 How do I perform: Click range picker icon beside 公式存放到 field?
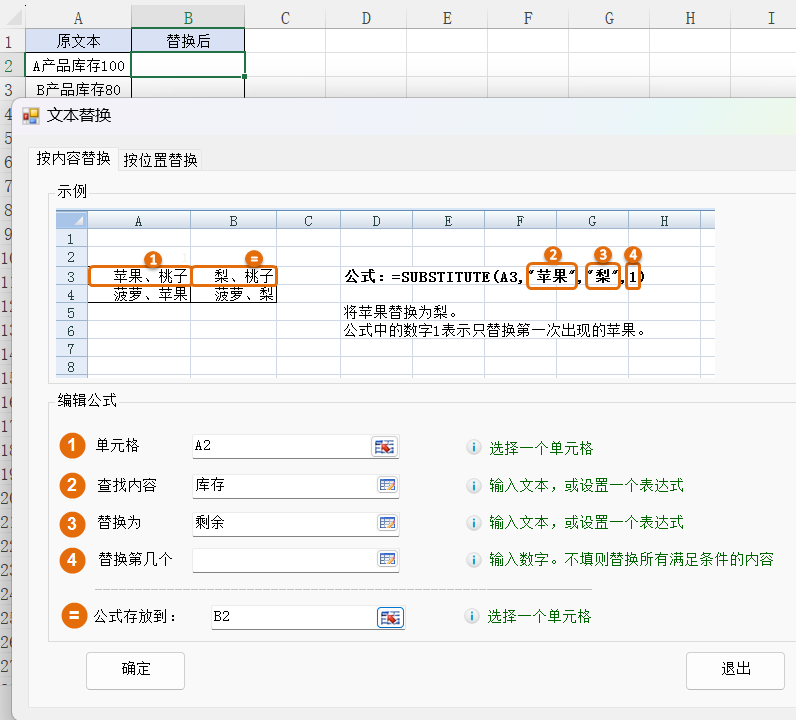tap(390, 617)
